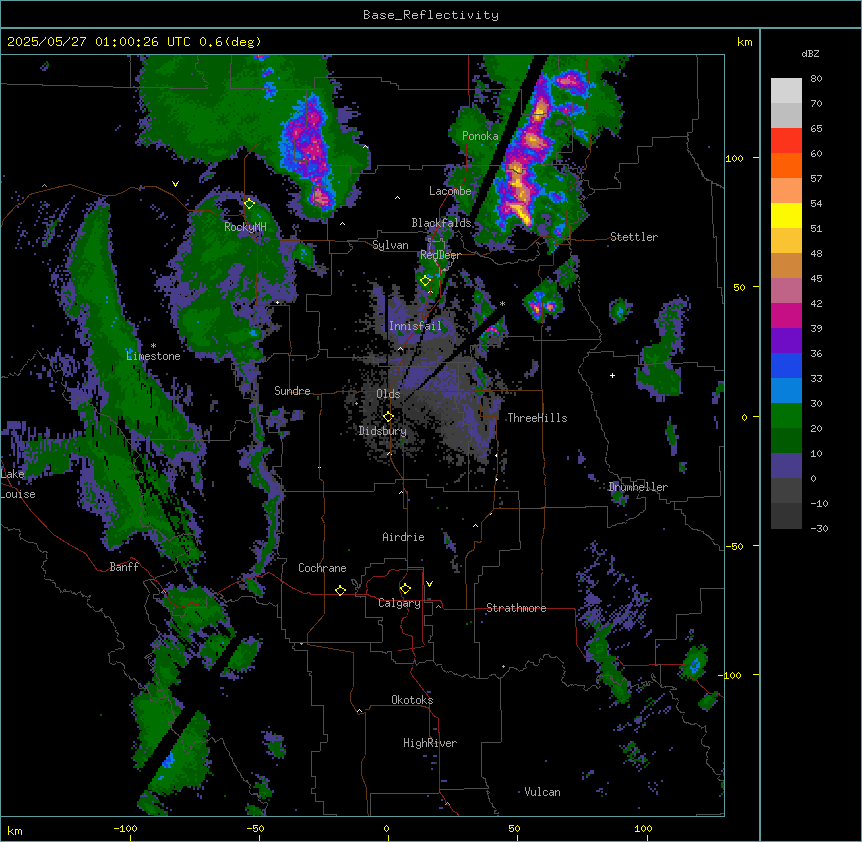862x842 pixels.
Task: Click the dBZ legend heading
Action: [x=810, y=54]
